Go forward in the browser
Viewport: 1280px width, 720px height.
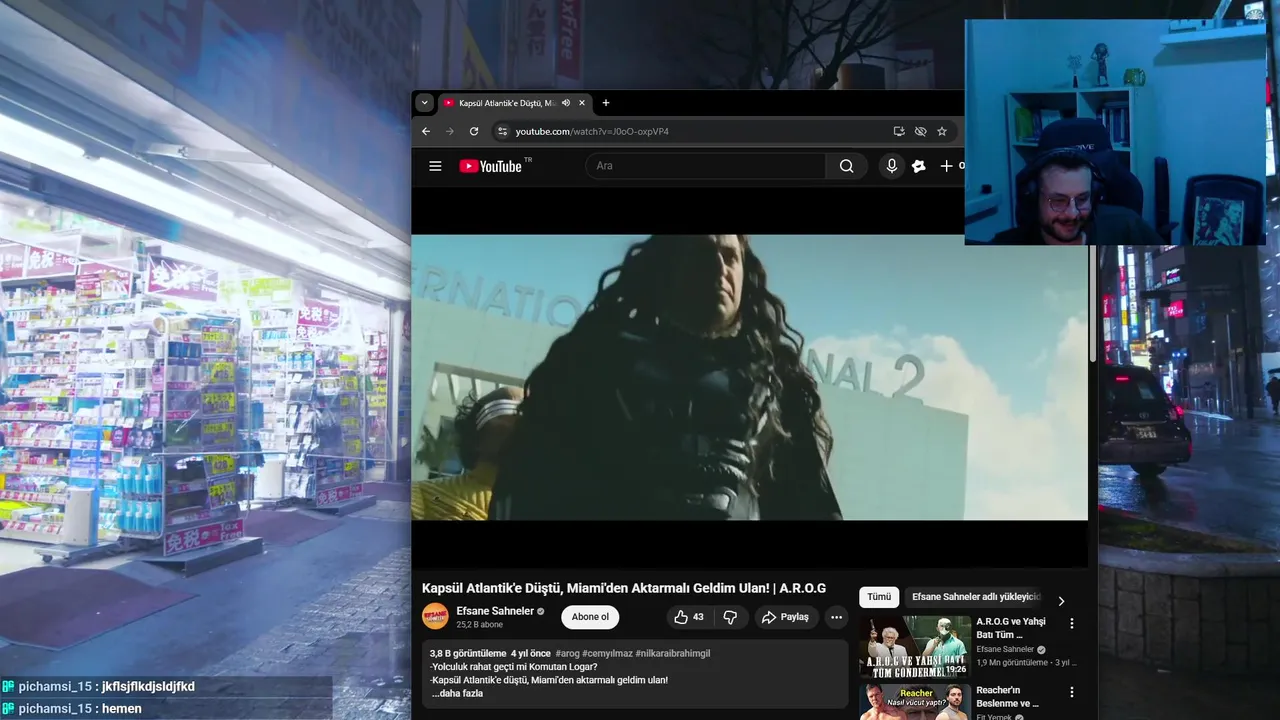pos(449,131)
